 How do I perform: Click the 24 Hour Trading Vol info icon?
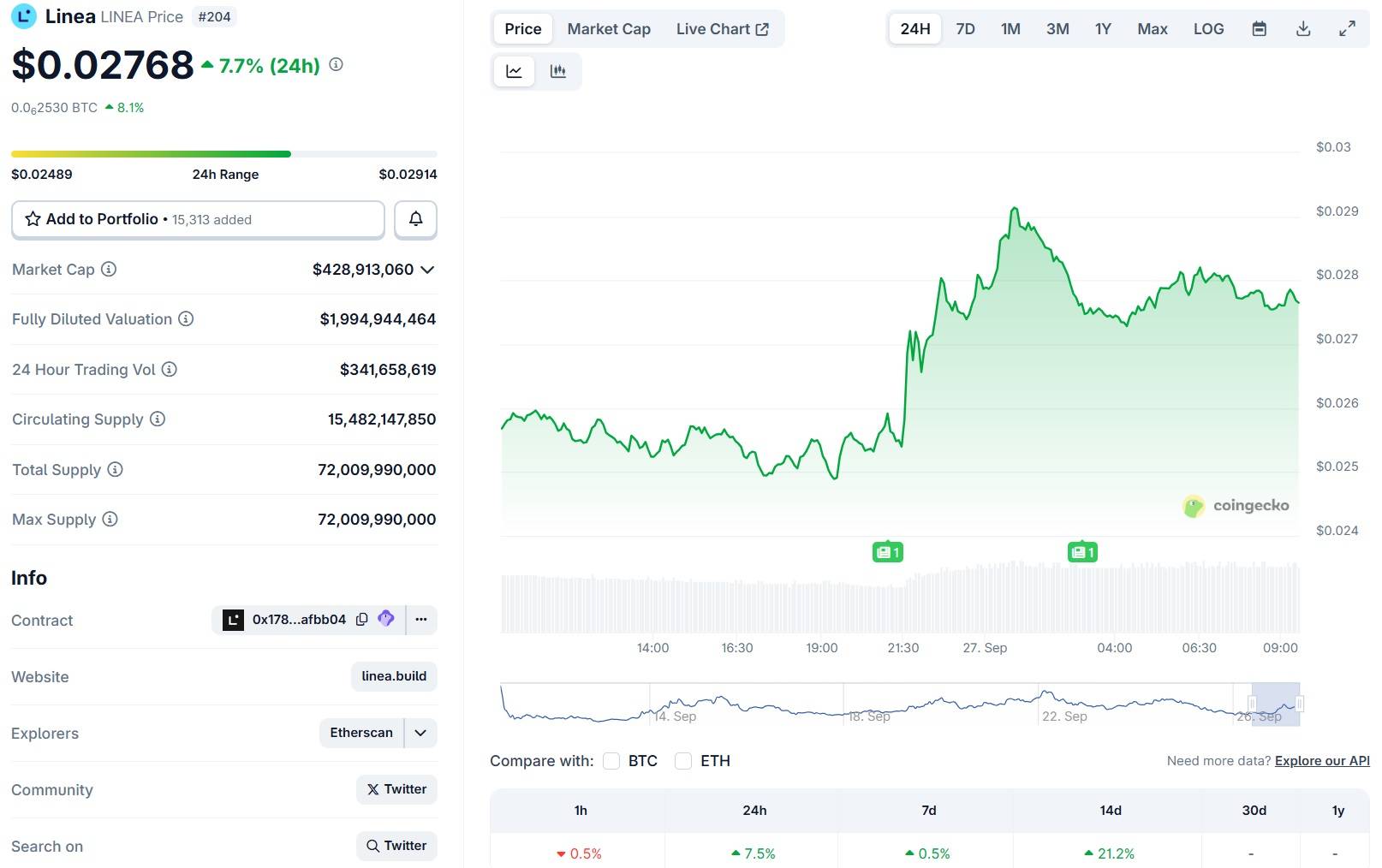[170, 369]
